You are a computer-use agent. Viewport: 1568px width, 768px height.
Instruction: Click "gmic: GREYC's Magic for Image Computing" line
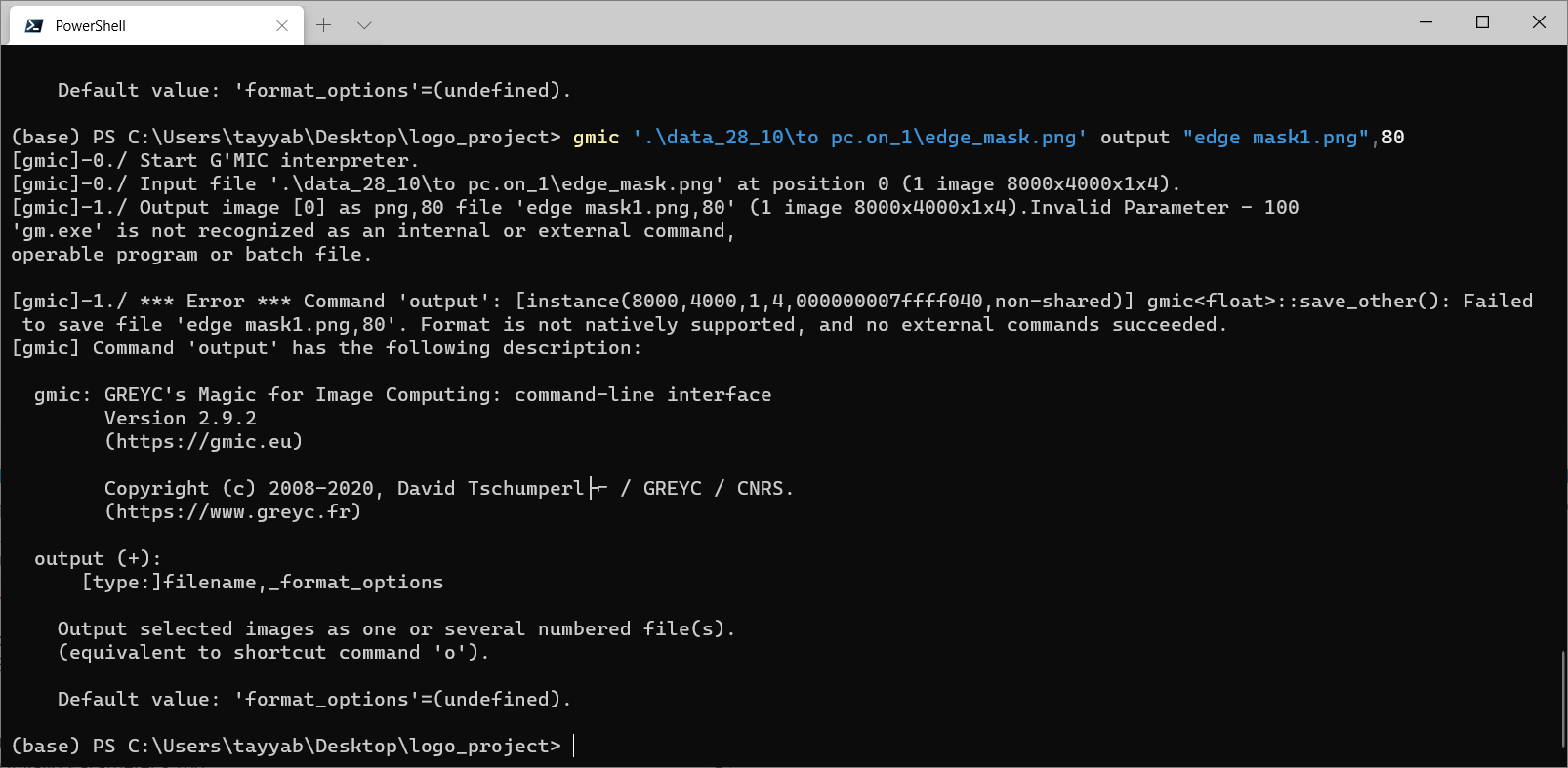click(402, 394)
